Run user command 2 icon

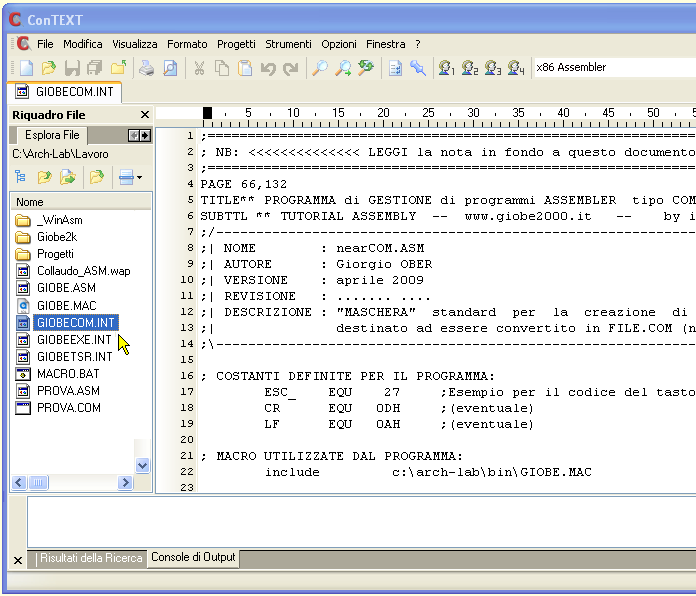[469, 68]
